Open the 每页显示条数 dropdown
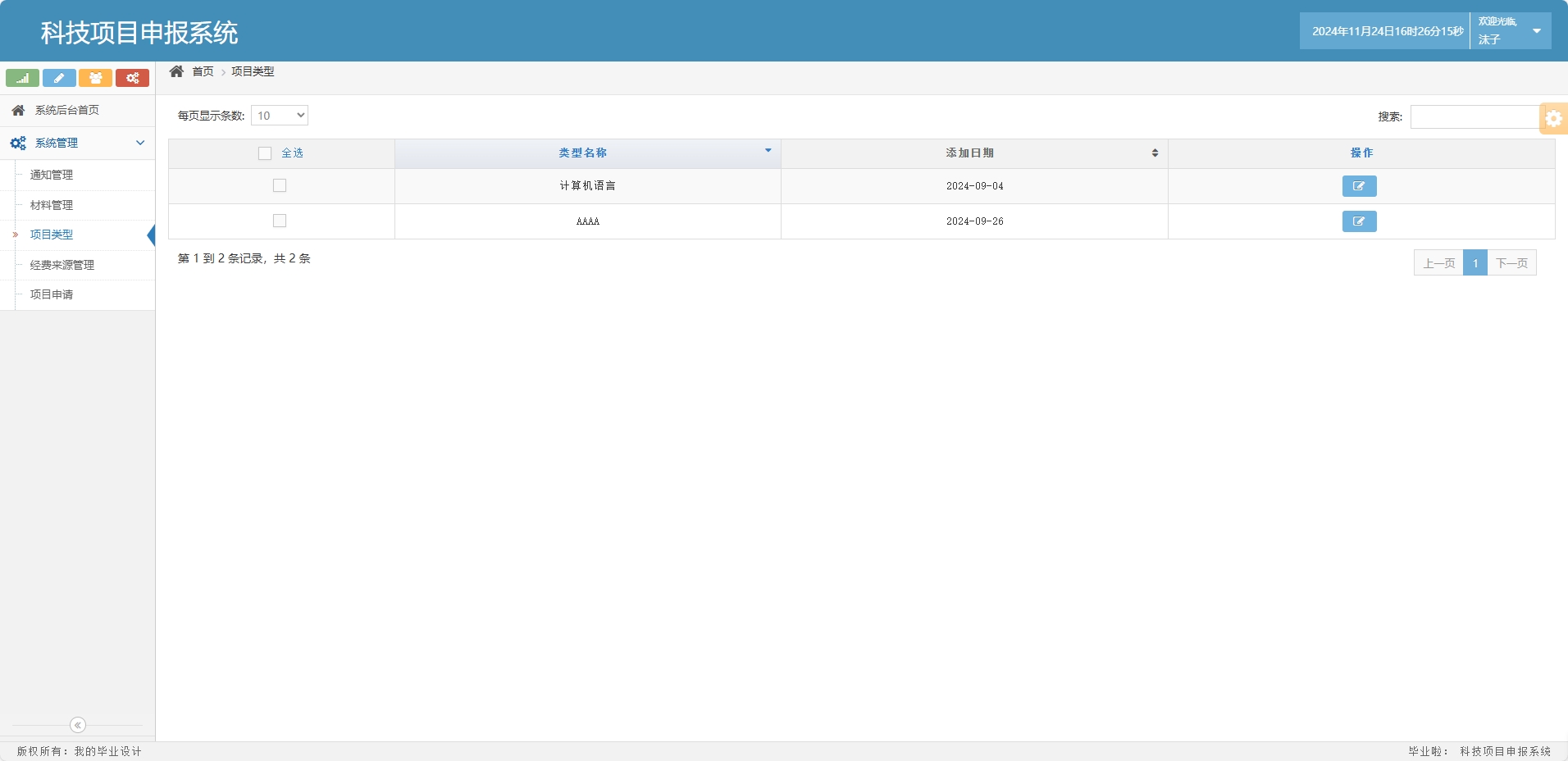Screen dimensions: 1568x761 click(x=280, y=116)
